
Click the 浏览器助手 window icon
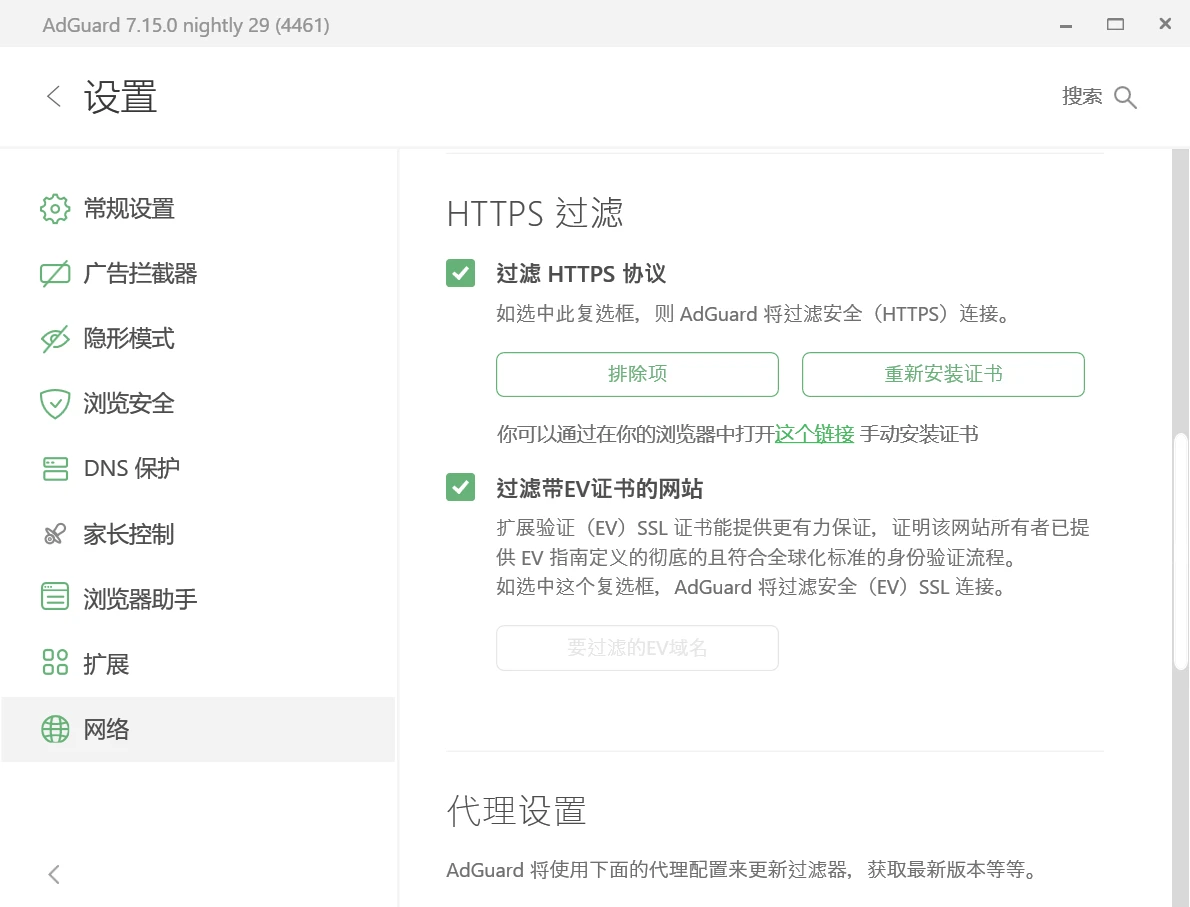pyautogui.click(x=55, y=597)
